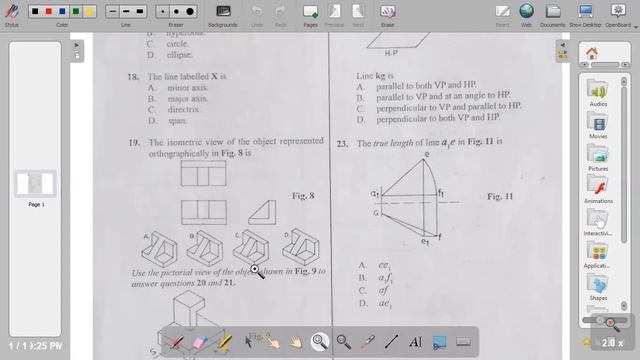Choose the yellow pen color
Image resolution: width=640 pixels, height=360 pixels.
tap(89, 11)
